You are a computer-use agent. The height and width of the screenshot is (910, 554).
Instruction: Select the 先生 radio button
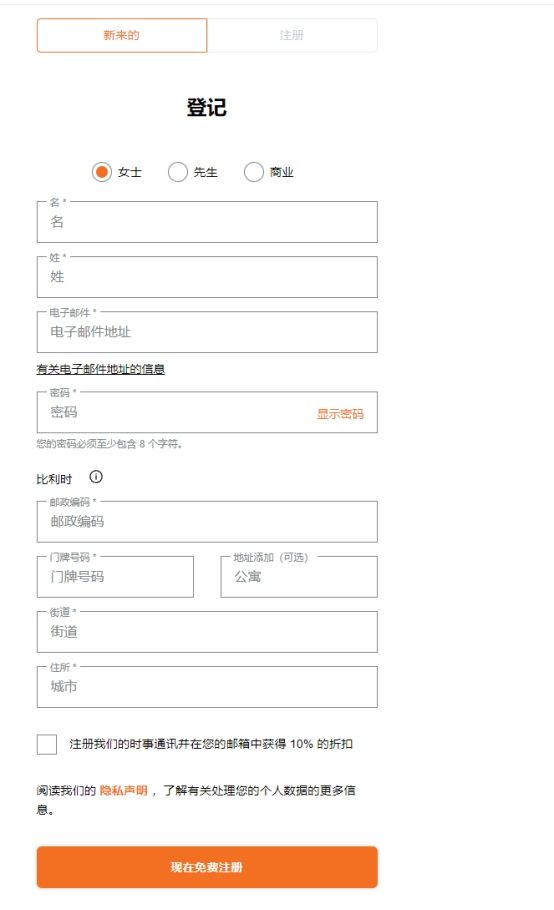pyautogui.click(x=178, y=172)
